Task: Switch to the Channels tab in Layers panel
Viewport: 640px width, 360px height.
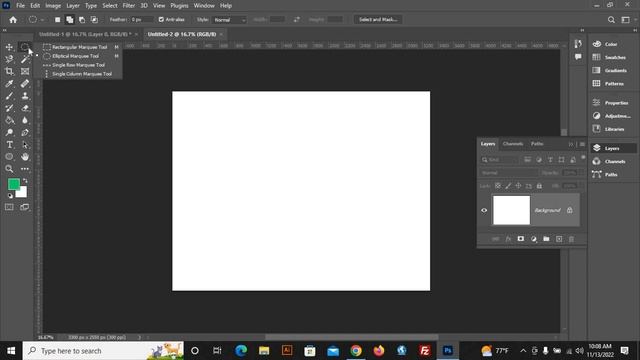Action: 513,144
